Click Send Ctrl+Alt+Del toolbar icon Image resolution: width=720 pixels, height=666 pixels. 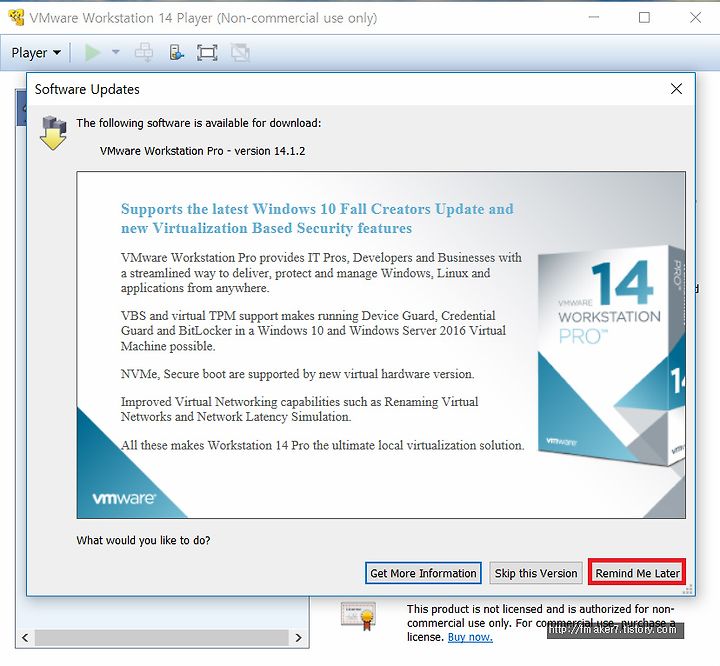[x=144, y=52]
